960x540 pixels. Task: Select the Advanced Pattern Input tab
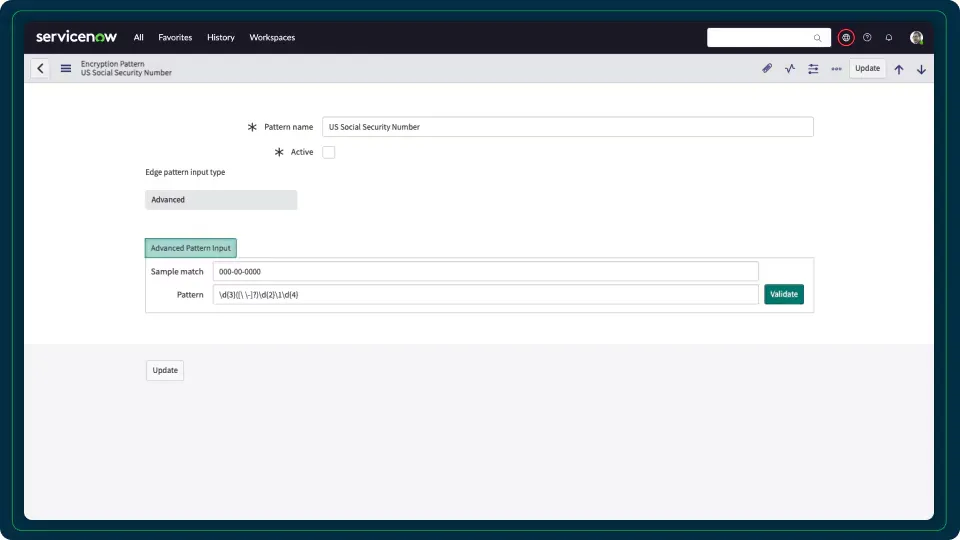190,248
